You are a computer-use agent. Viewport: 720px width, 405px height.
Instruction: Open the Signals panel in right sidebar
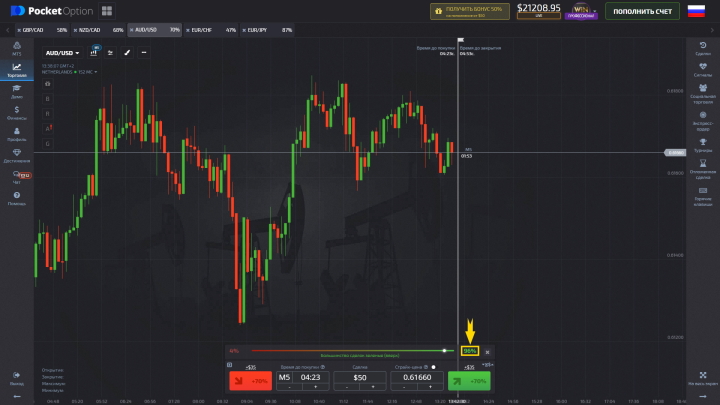703,70
